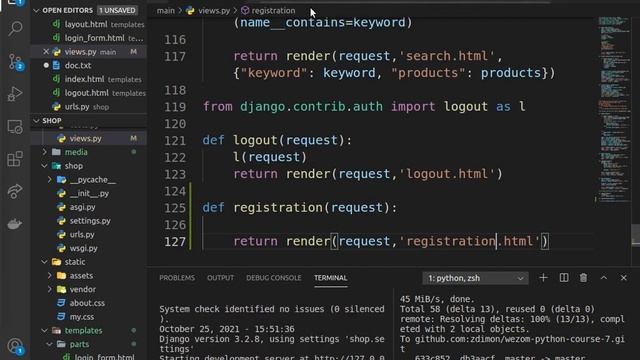Expand the media folder
Viewport: 640px width, 360px height.
(x=45, y=152)
